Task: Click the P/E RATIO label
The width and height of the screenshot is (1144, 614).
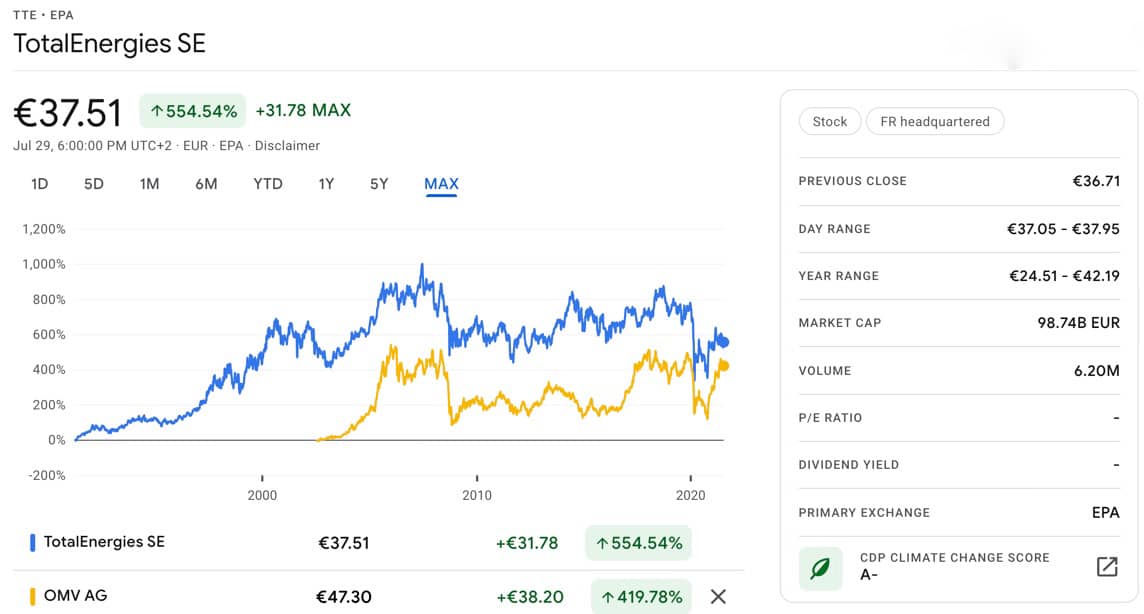Action: tap(830, 418)
